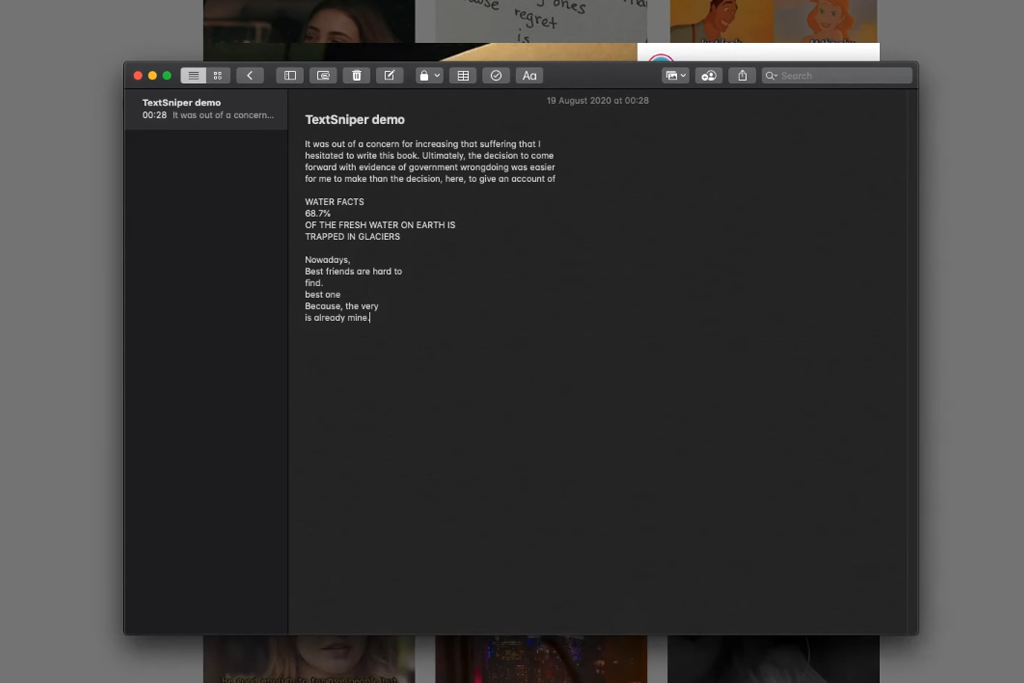Screen dimensions: 1024x683
Task: Click the Nowadays, line
Action: tap(327, 259)
